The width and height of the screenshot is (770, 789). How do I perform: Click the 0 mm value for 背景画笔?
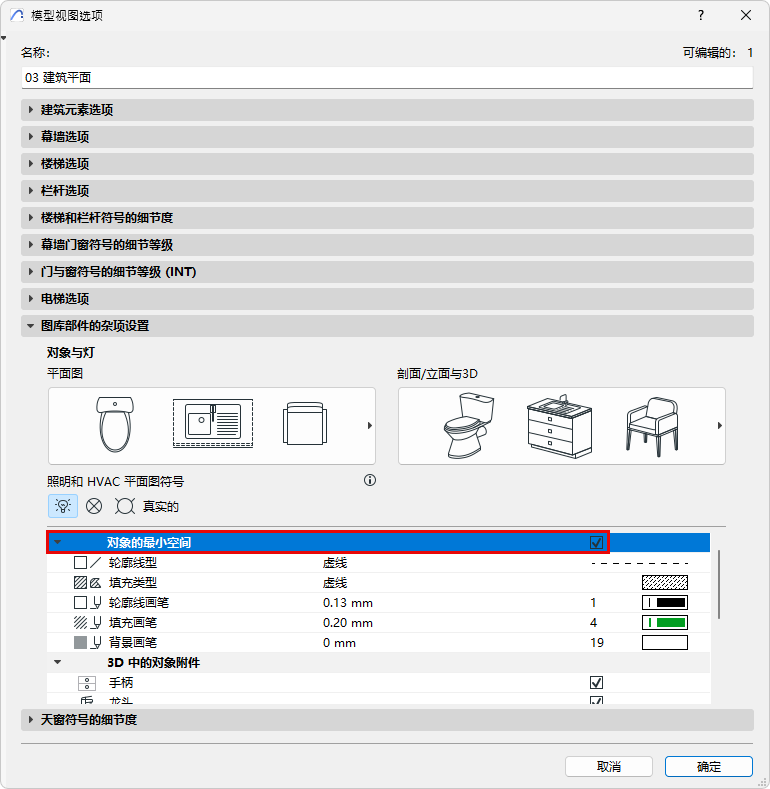click(339, 643)
